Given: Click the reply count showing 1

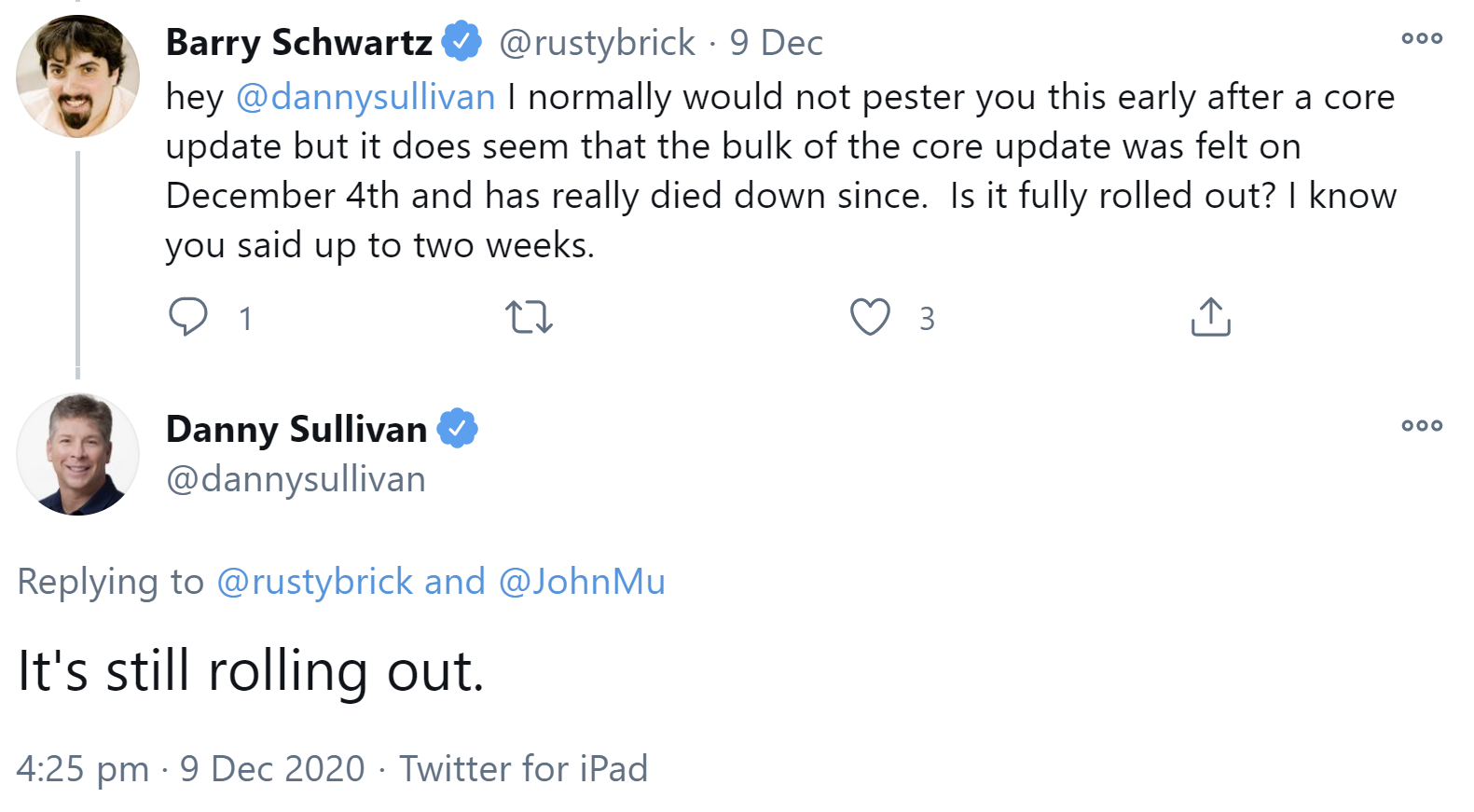Looking at the screenshot, I should 245,318.
